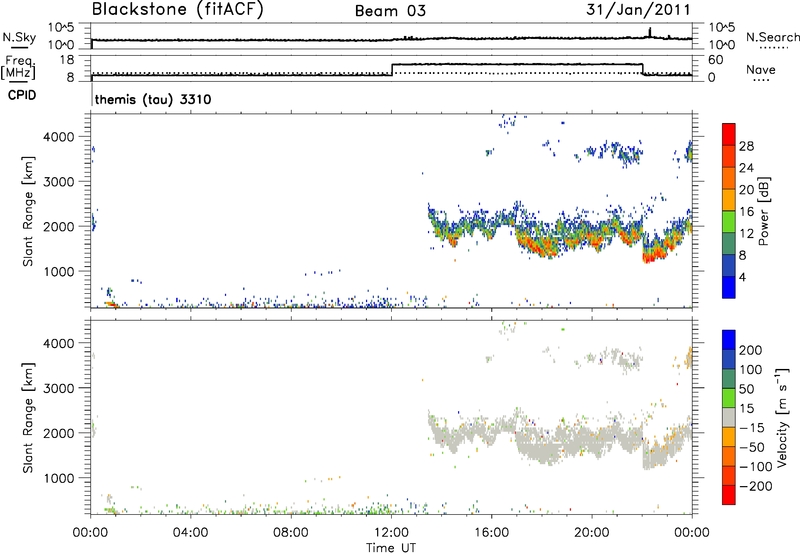The image size is (800, 554).
Task: Click the date "31/Jan/2011"
Action: click(638, 10)
